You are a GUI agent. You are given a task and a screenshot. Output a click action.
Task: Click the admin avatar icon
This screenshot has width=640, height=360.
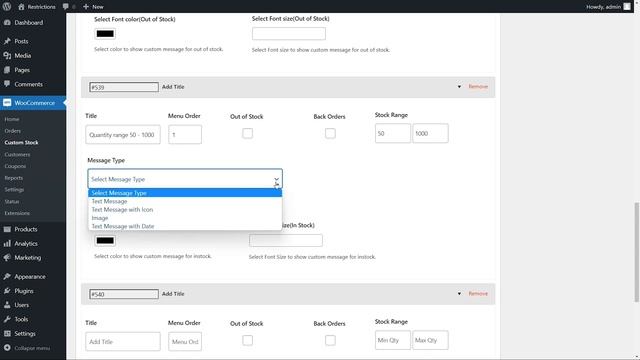[627, 7]
